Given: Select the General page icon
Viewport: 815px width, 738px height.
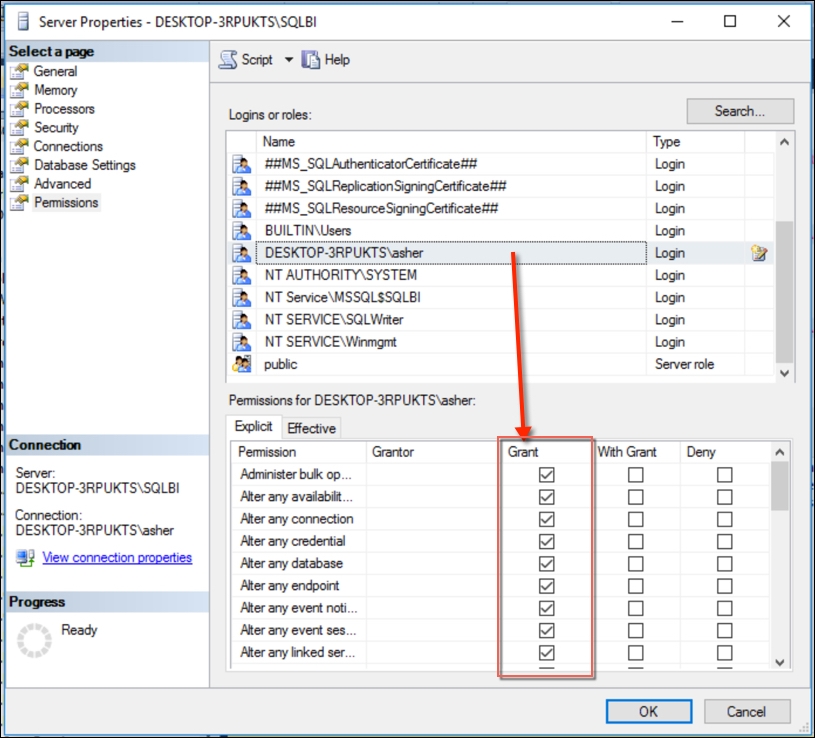Looking at the screenshot, I should (x=19, y=71).
